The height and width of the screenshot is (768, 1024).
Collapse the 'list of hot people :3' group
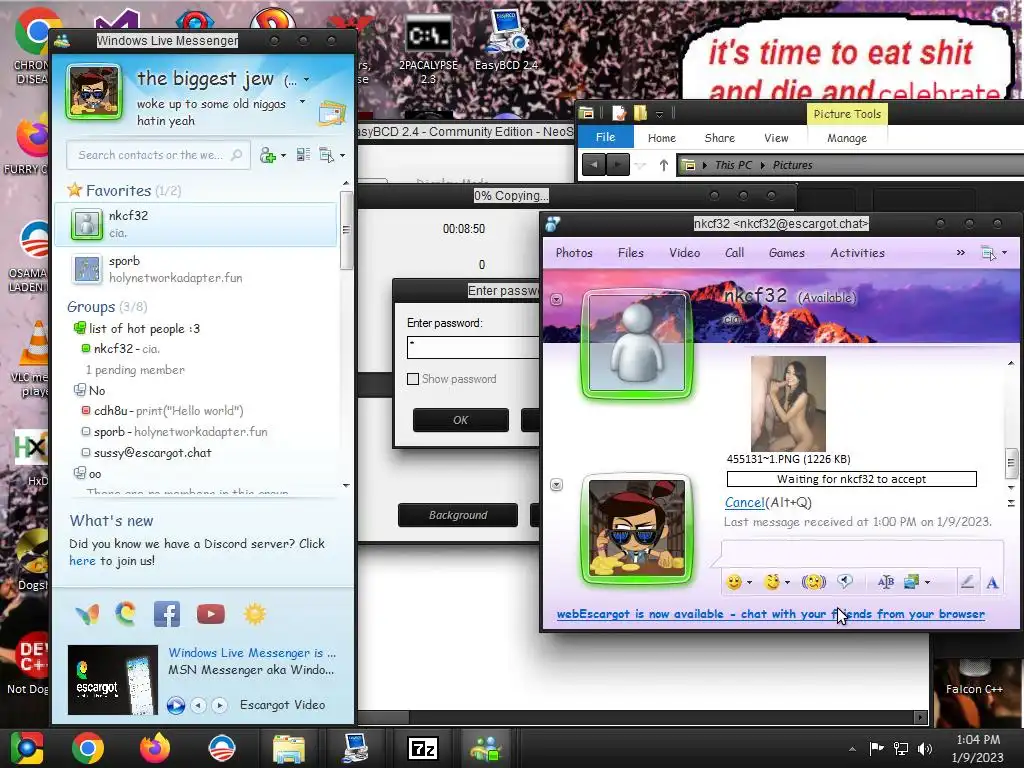click(138, 328)
